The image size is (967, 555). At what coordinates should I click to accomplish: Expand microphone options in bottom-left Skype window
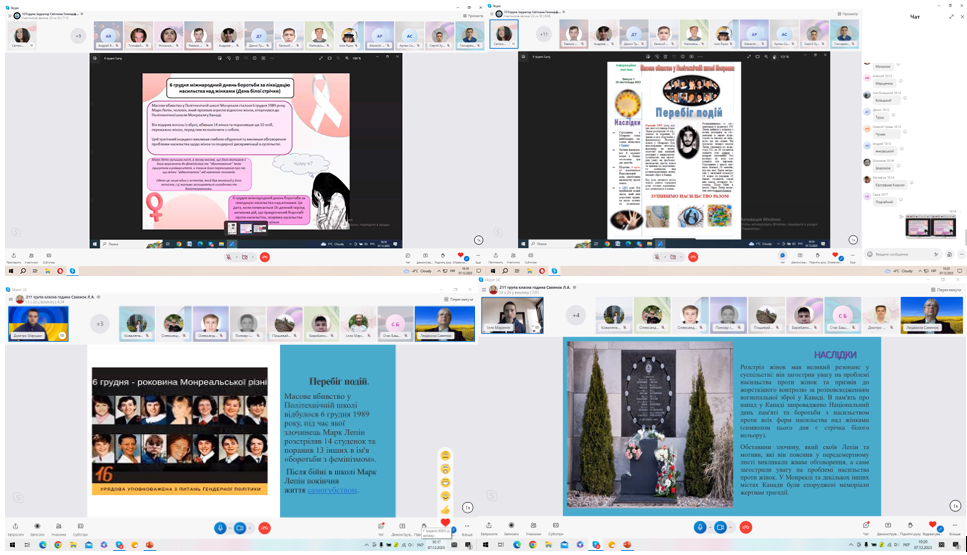[229, 528]
